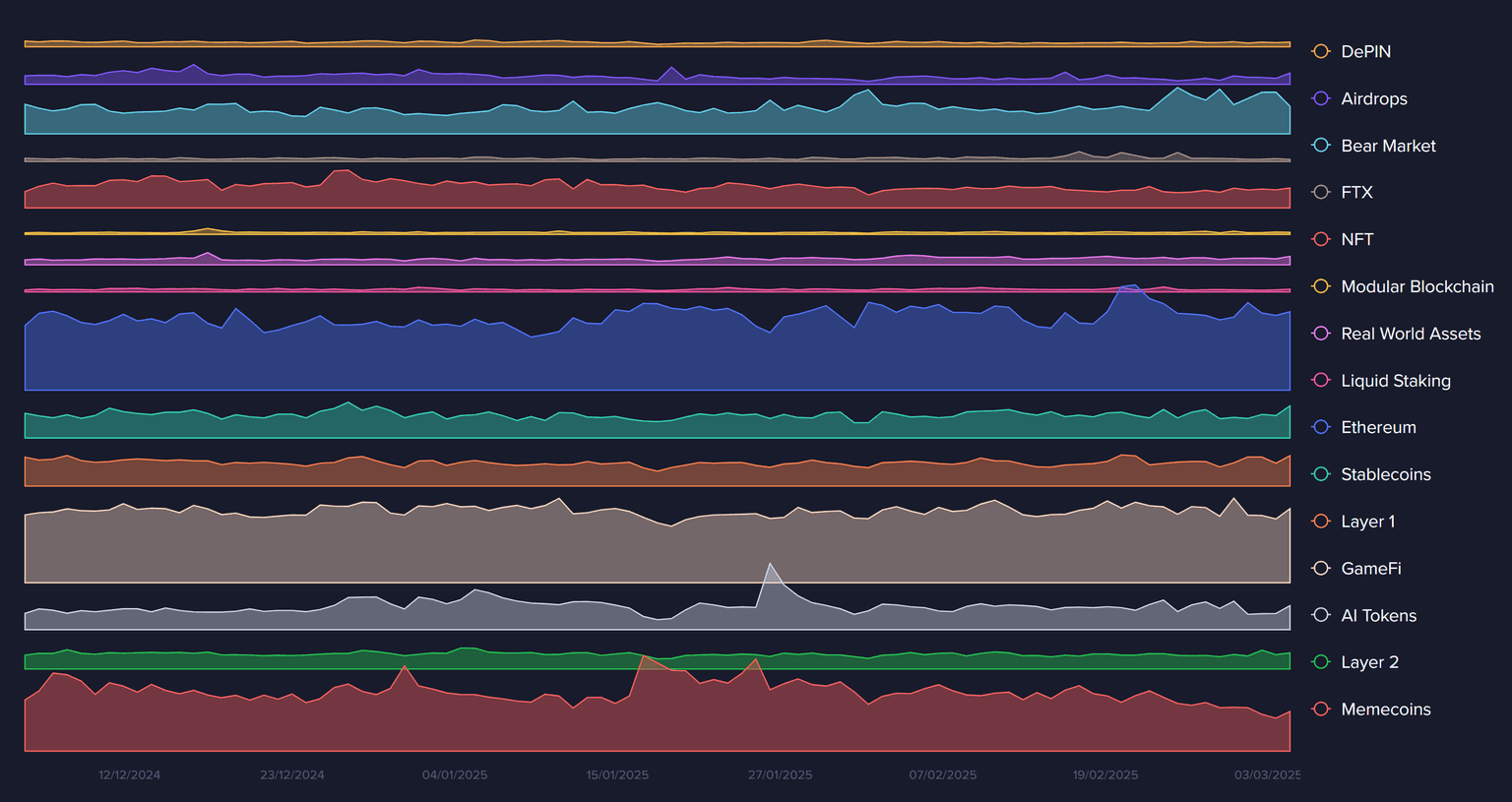Click the orange DePIN legend marker circle
This screenshot has height=802, width=1512.
[1321, 51]
